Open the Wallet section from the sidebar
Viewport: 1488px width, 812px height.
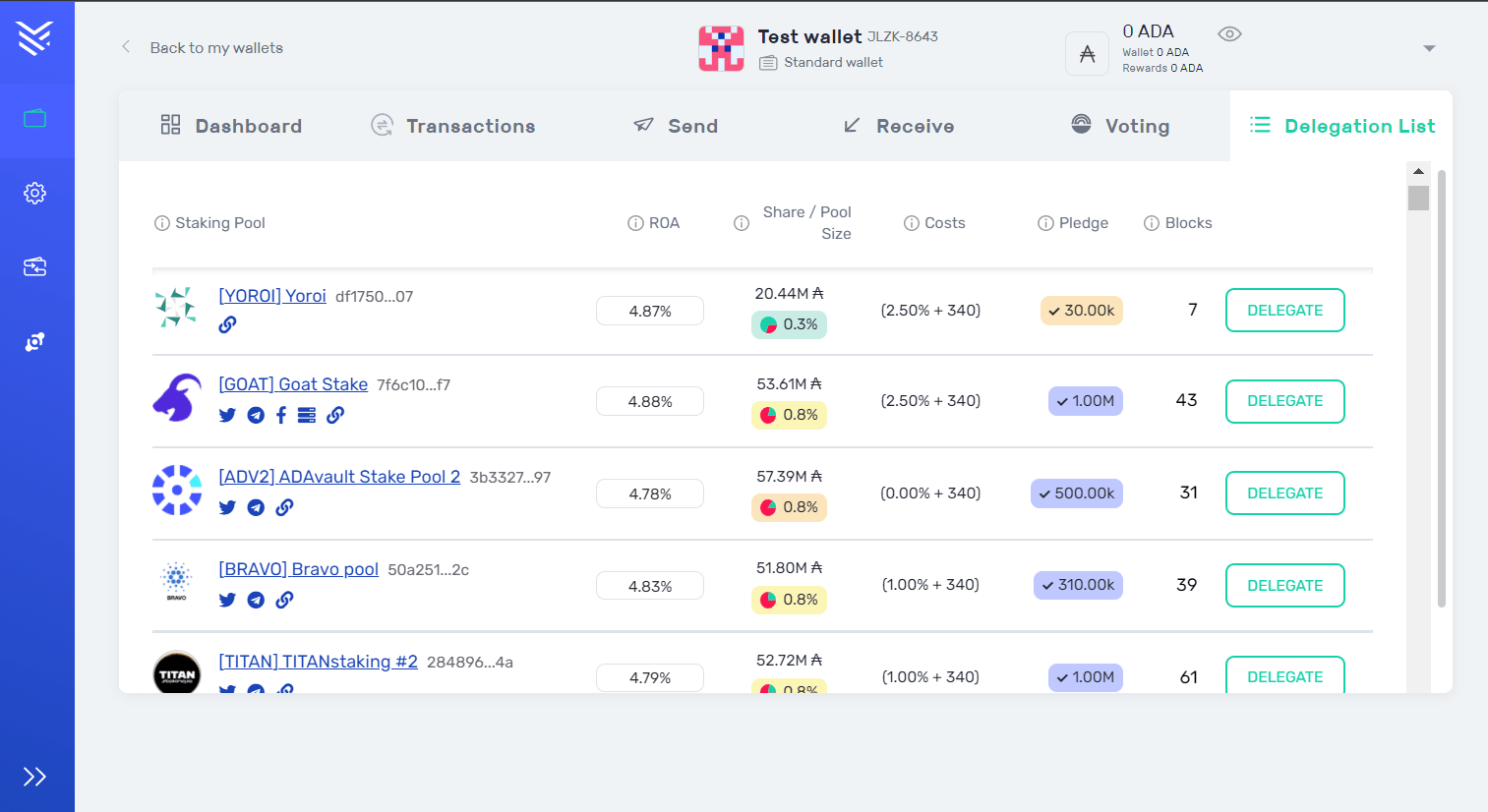[35, 117]
